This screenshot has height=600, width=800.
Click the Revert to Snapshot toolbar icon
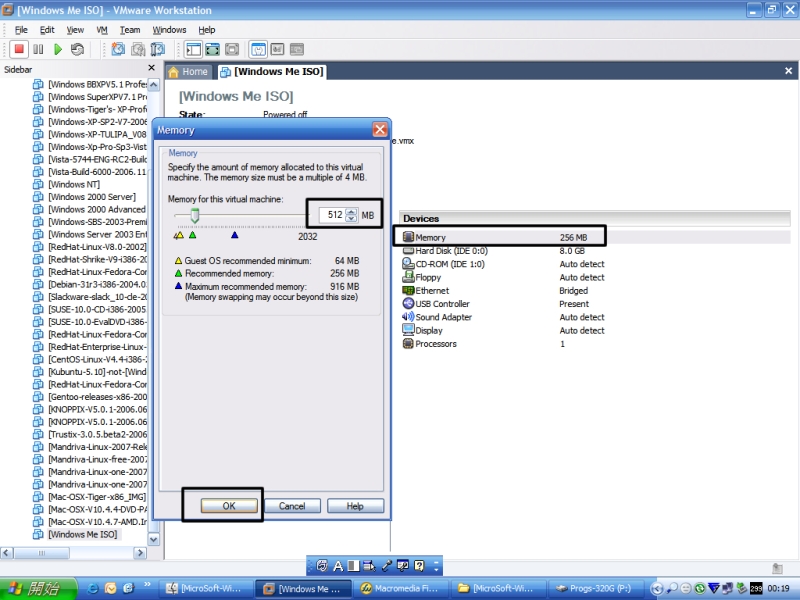[x=138, y=49]
